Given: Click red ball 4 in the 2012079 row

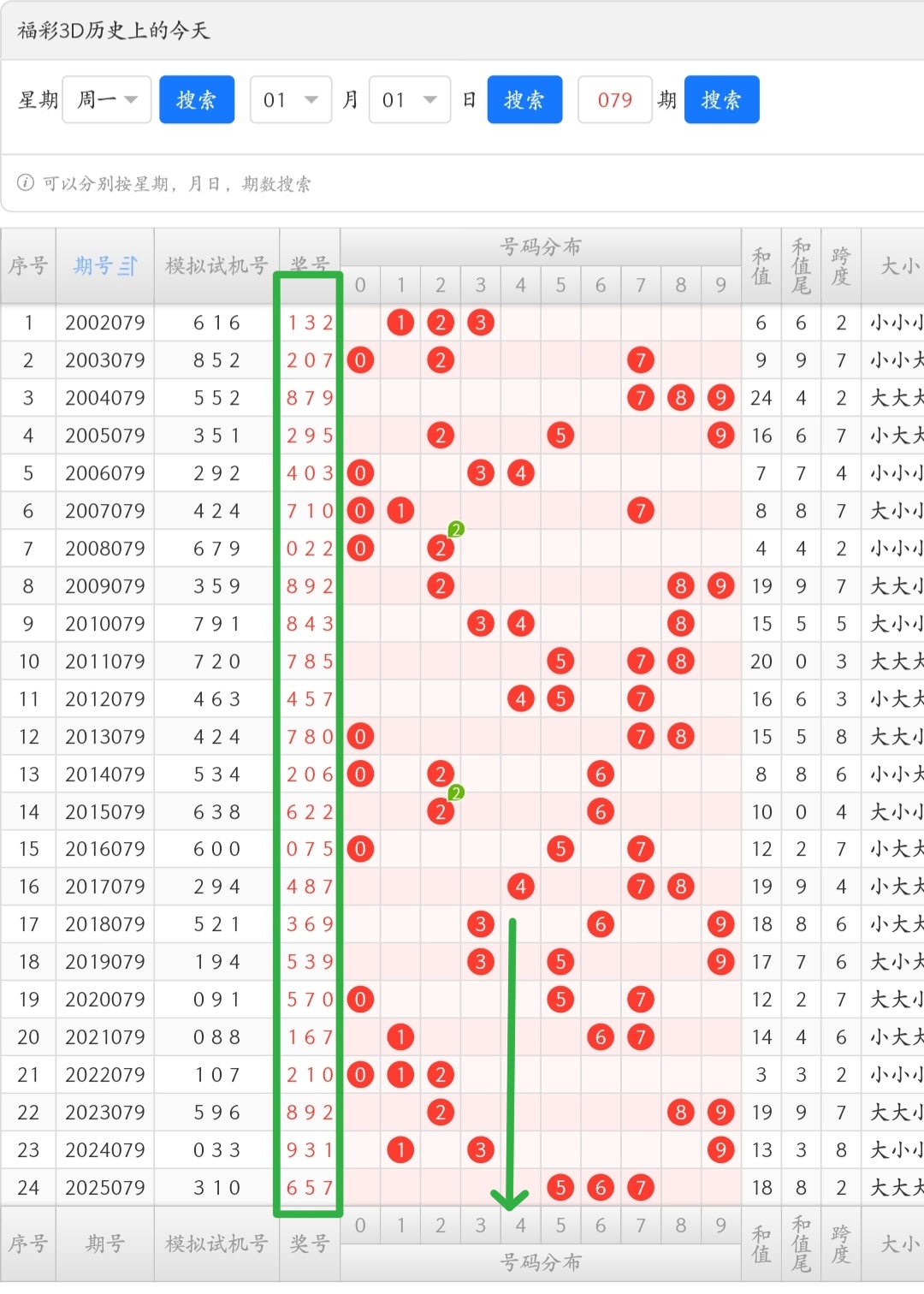Looking at the screenshot, I should point(521,699).
